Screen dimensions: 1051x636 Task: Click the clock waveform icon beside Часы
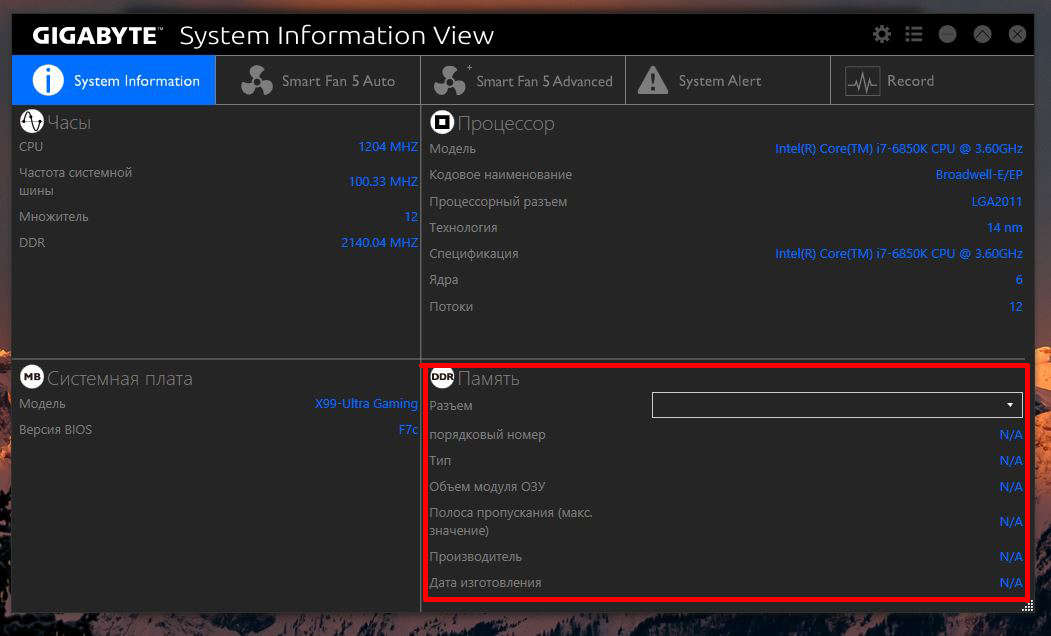pyautogui.click(x=32, y=121)
